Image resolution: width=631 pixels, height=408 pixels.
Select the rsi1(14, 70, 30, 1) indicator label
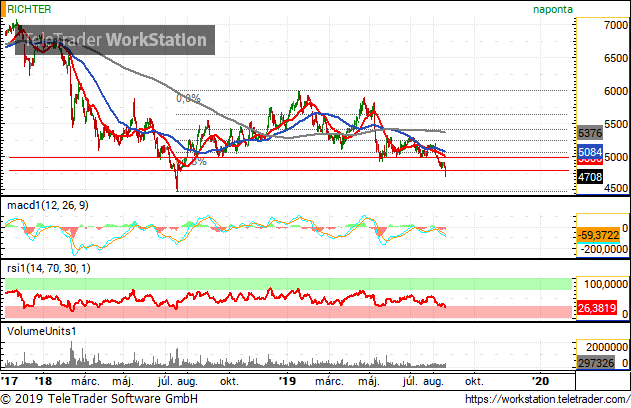(x=49, y=268)
